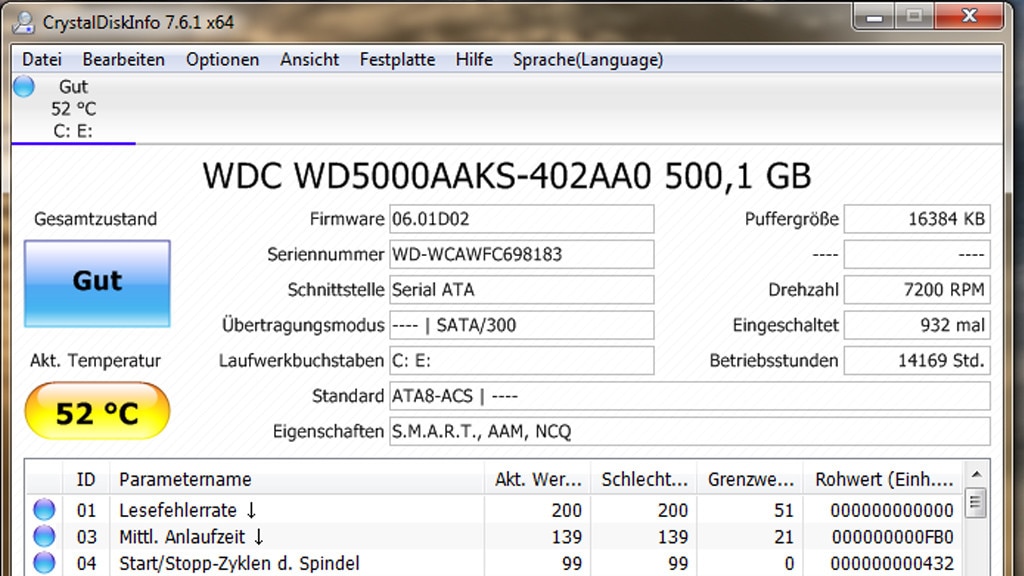
Task: Click the Gesamtzustand label
Action: (x=95, y=219)
